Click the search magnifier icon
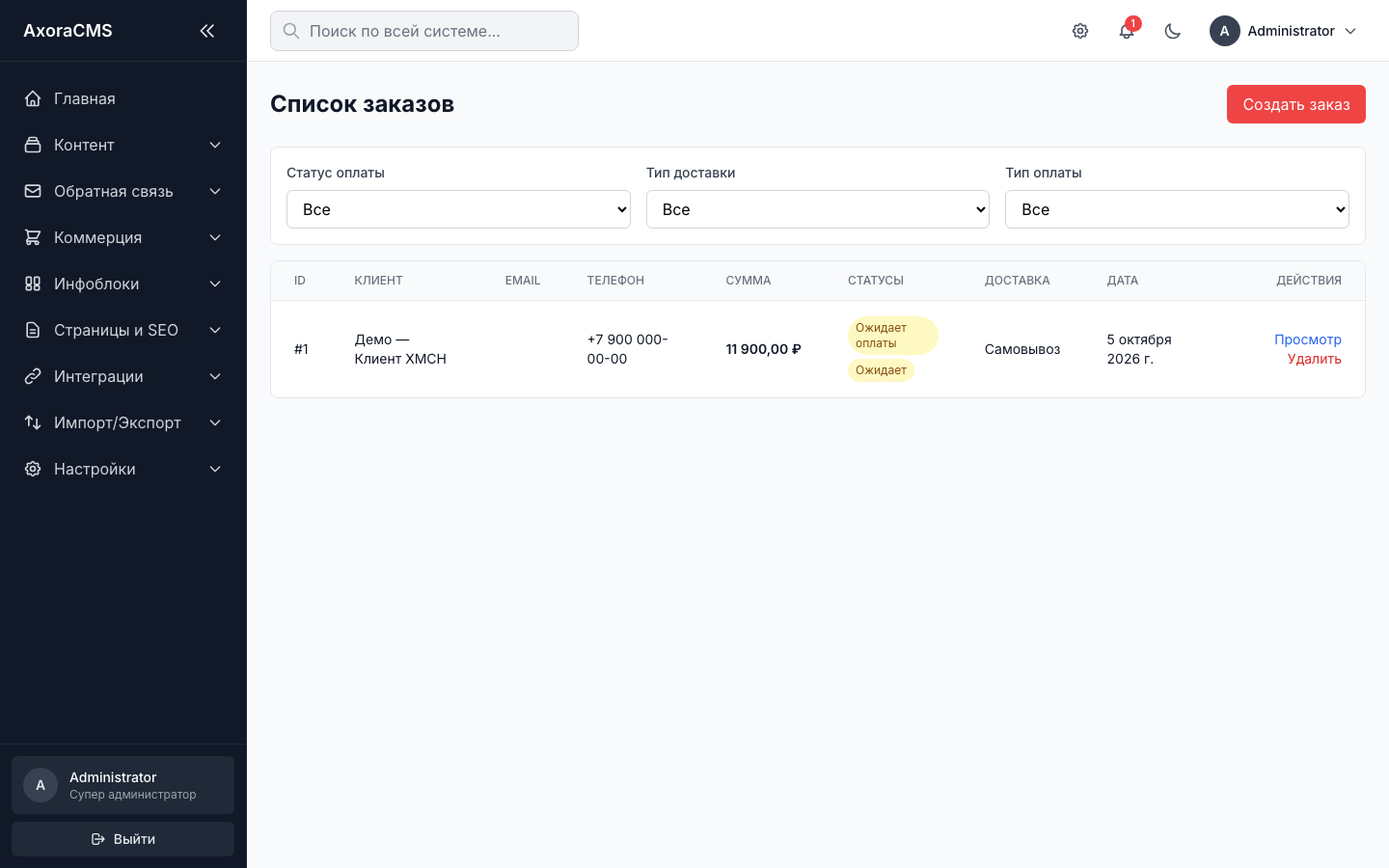The width and height of the screenshot is (1389, 868). pos(291,31)
